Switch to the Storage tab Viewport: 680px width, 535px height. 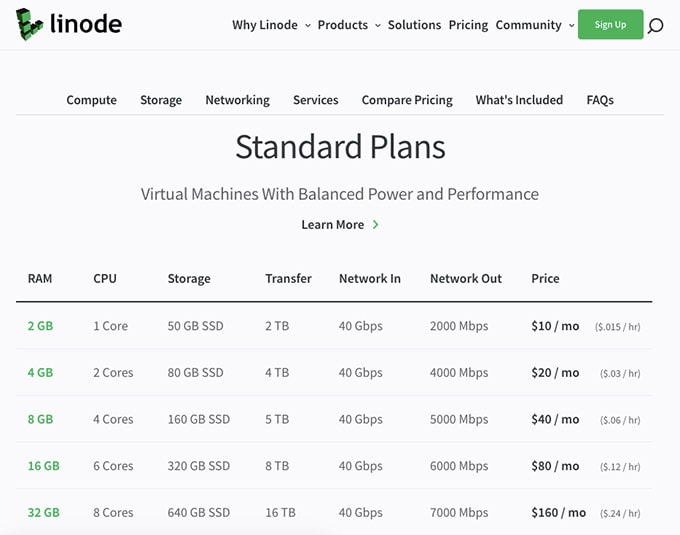coord(161,100)
